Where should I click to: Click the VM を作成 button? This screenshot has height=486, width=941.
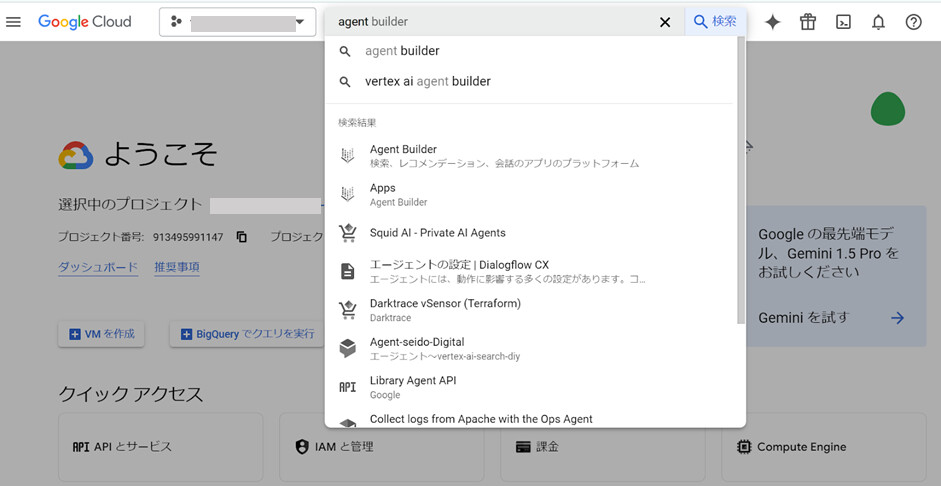pos(101,334)
